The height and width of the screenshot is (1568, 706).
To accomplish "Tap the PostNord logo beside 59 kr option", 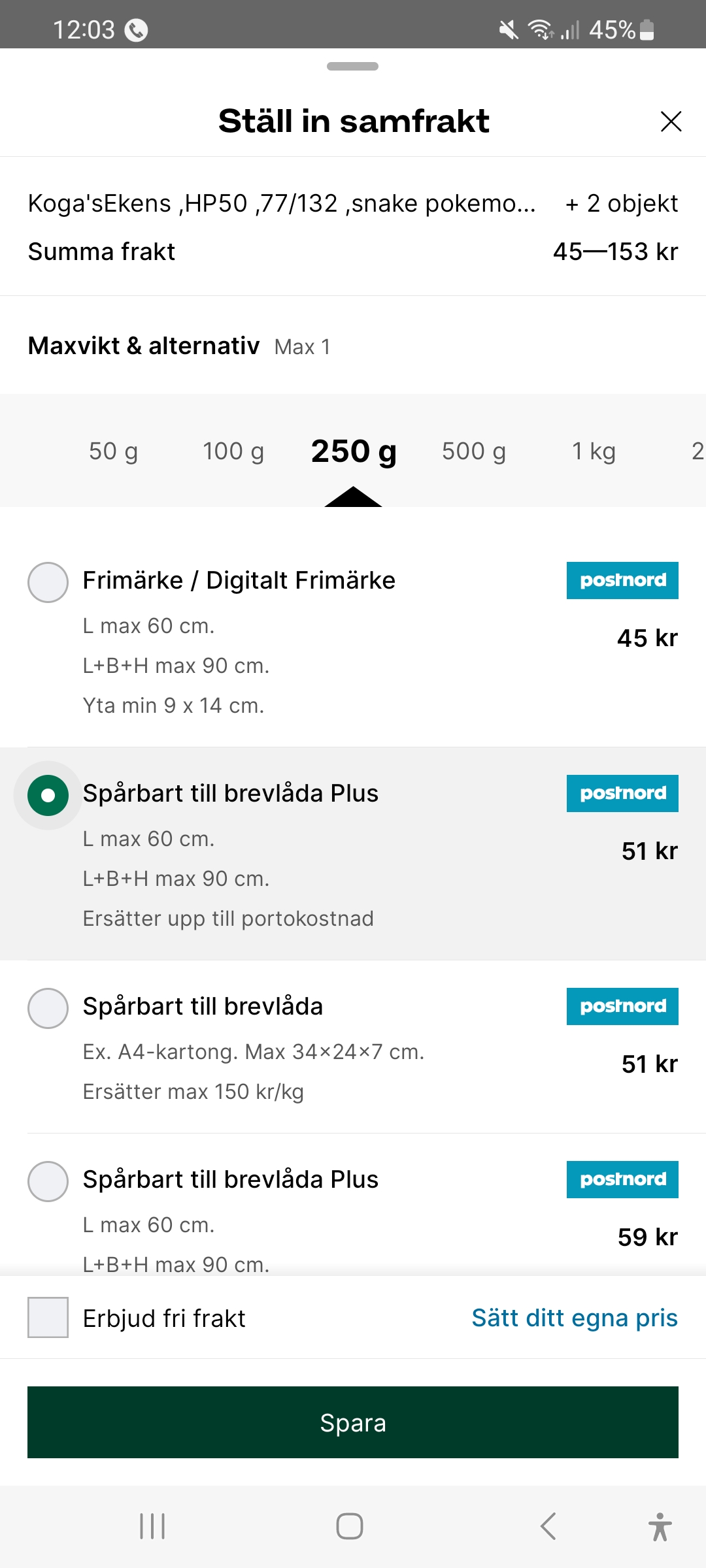I will (622, 1179).
